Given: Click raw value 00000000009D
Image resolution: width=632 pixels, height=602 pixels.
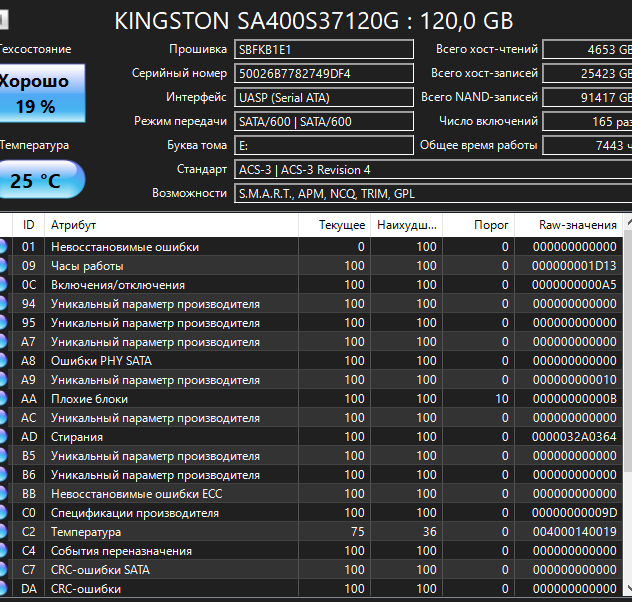Looking at the screenshot, I should point(574,513).
